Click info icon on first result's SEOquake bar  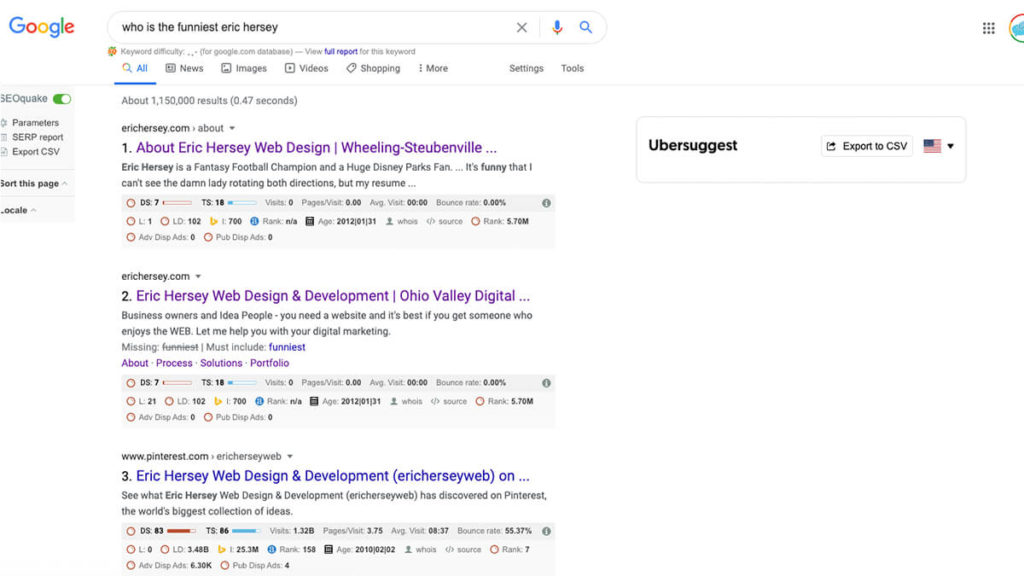click(x=546, y=203)
